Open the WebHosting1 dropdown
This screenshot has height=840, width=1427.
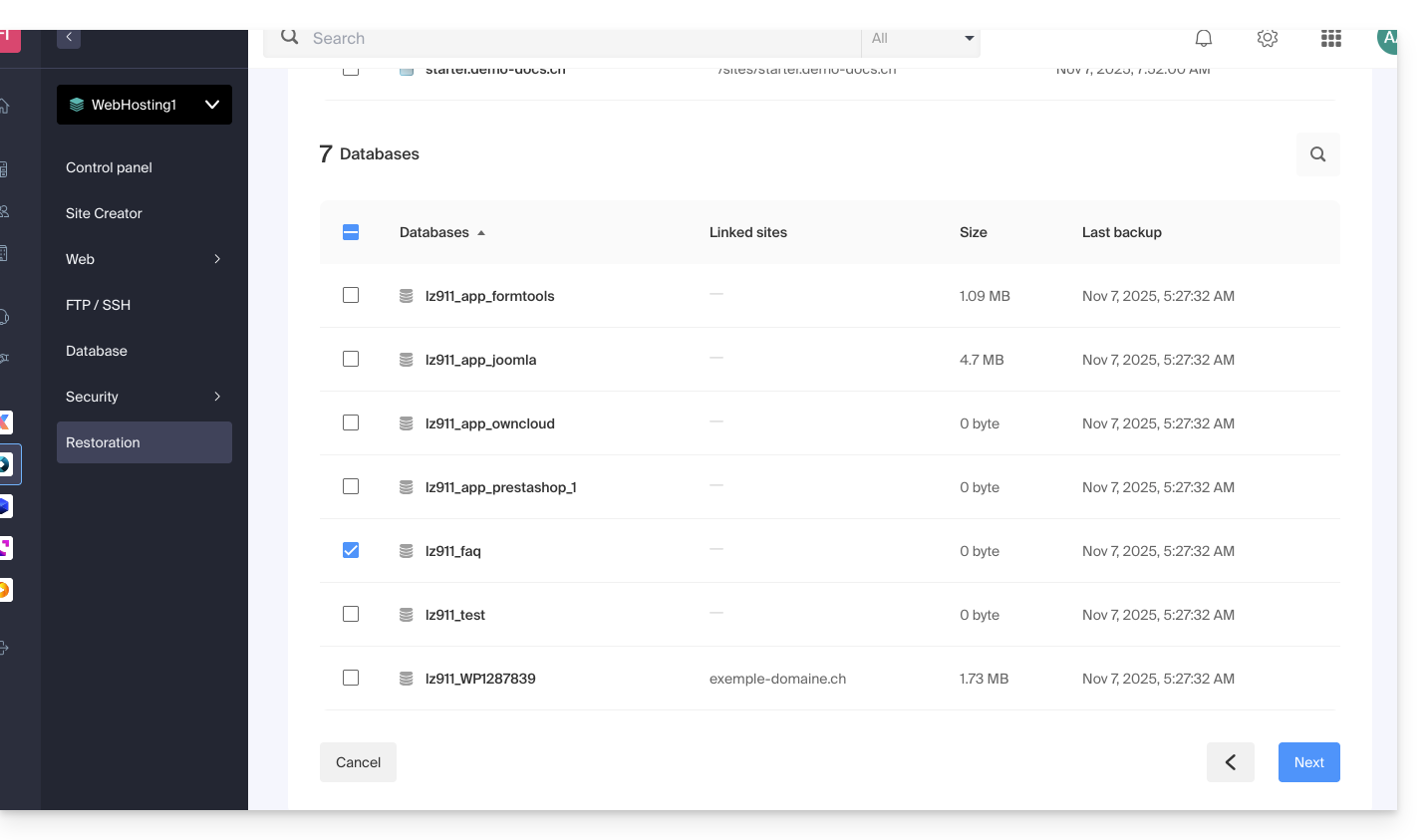[x=144, y=105]
